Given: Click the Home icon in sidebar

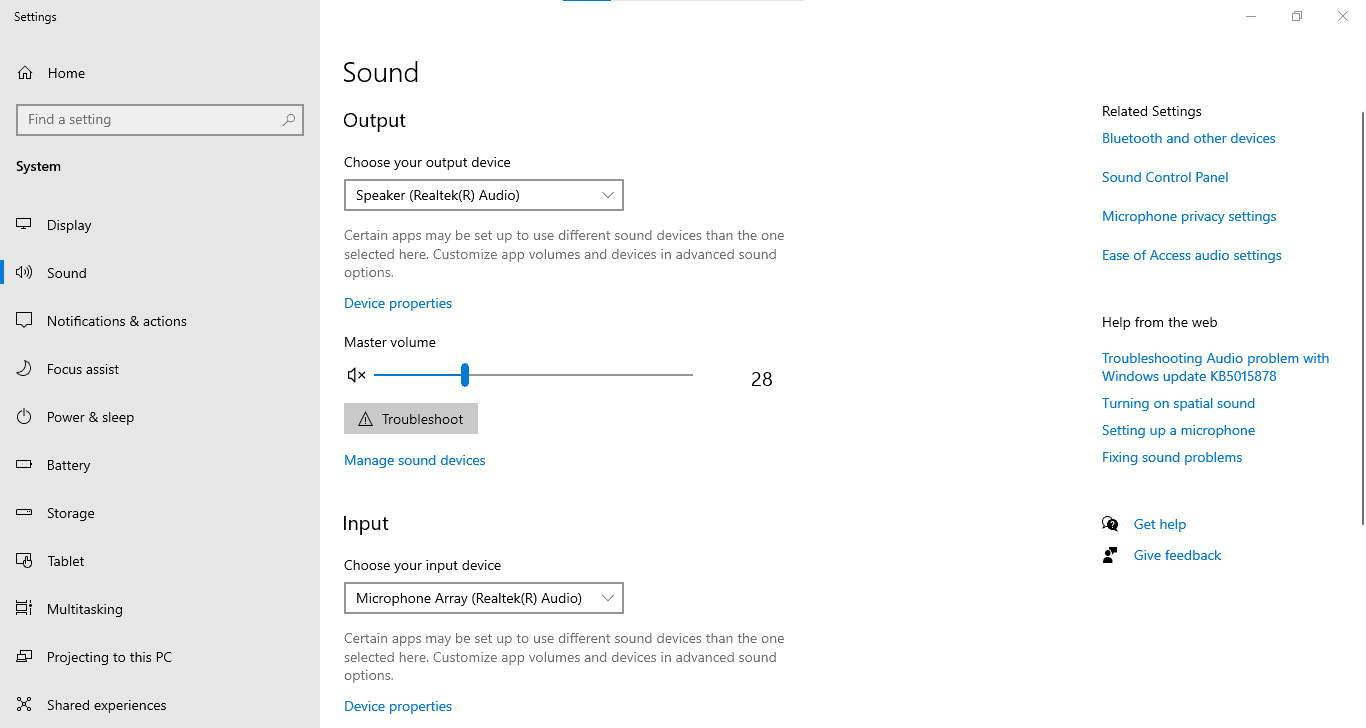Looking at the screenshot, I should pos(25,73).
